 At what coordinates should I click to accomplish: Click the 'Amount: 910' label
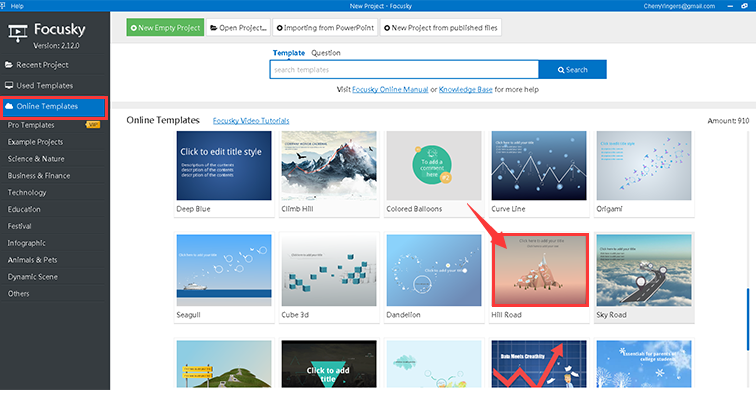click(728, 121)
